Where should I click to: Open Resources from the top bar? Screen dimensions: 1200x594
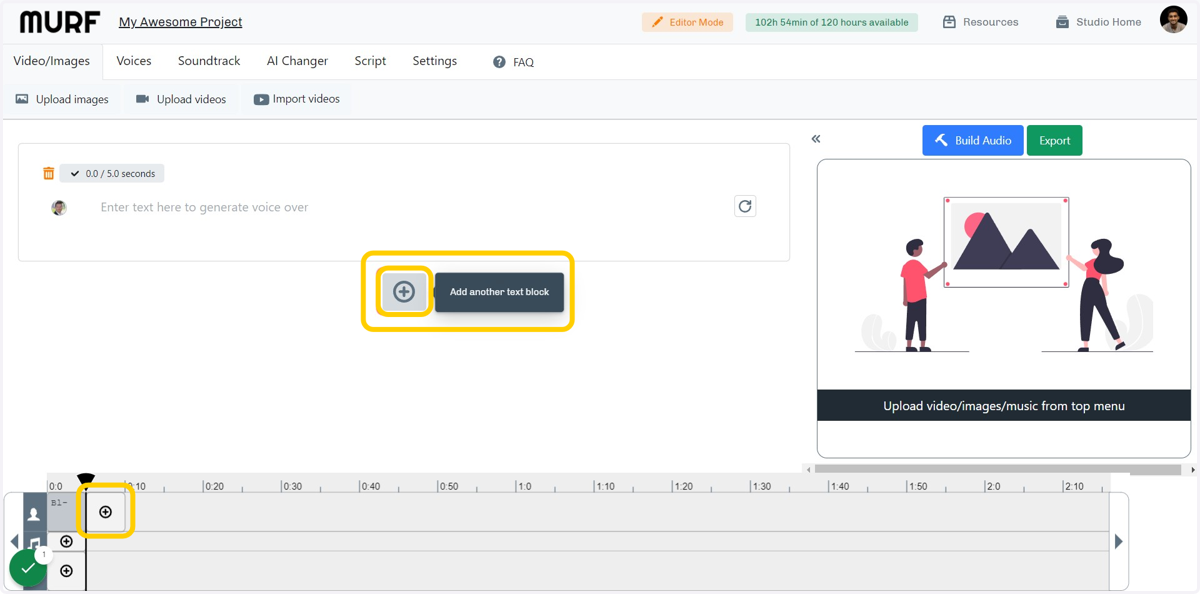coord(980,22)
